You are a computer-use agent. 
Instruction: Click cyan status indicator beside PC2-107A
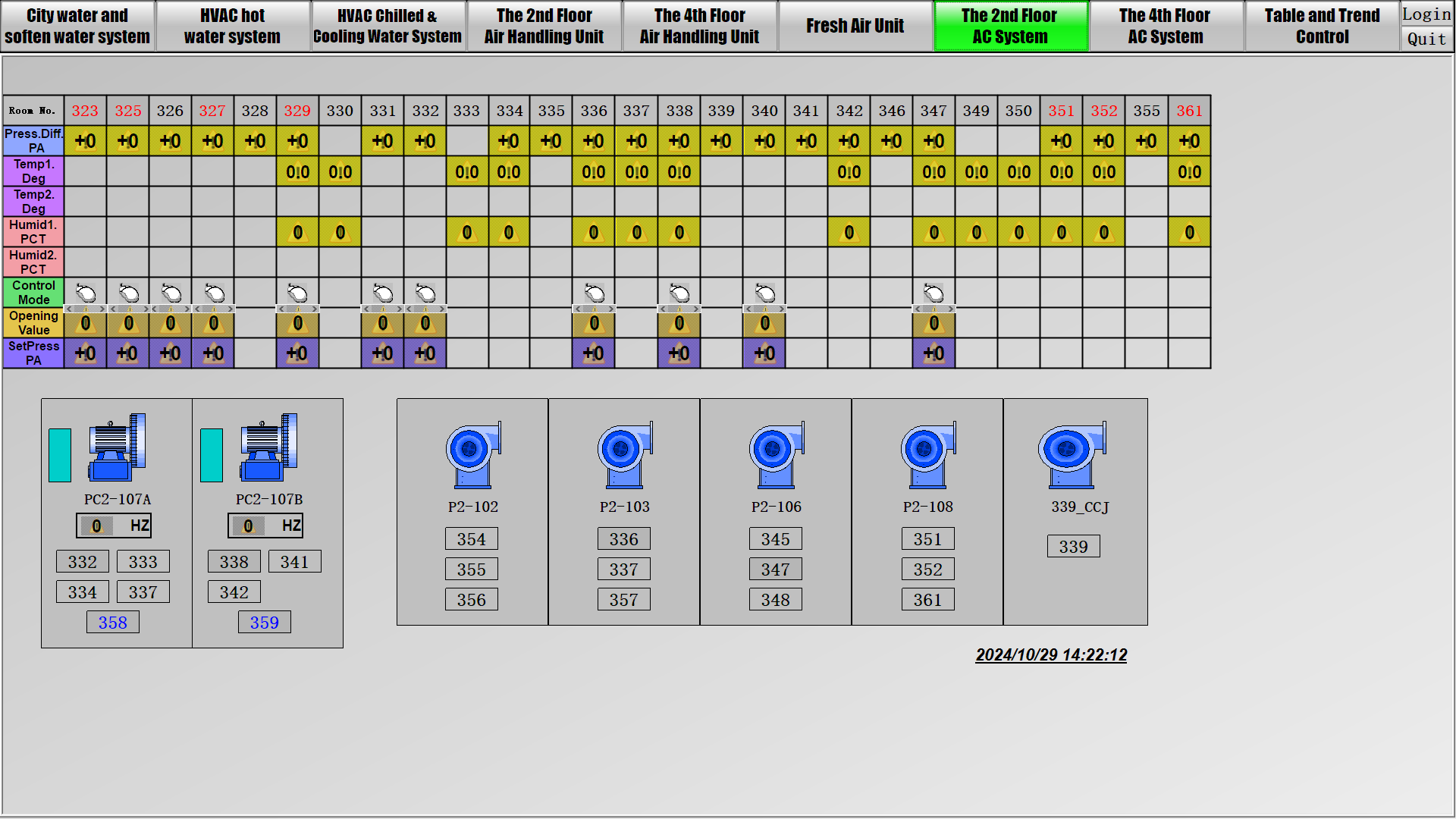[60, 455]
